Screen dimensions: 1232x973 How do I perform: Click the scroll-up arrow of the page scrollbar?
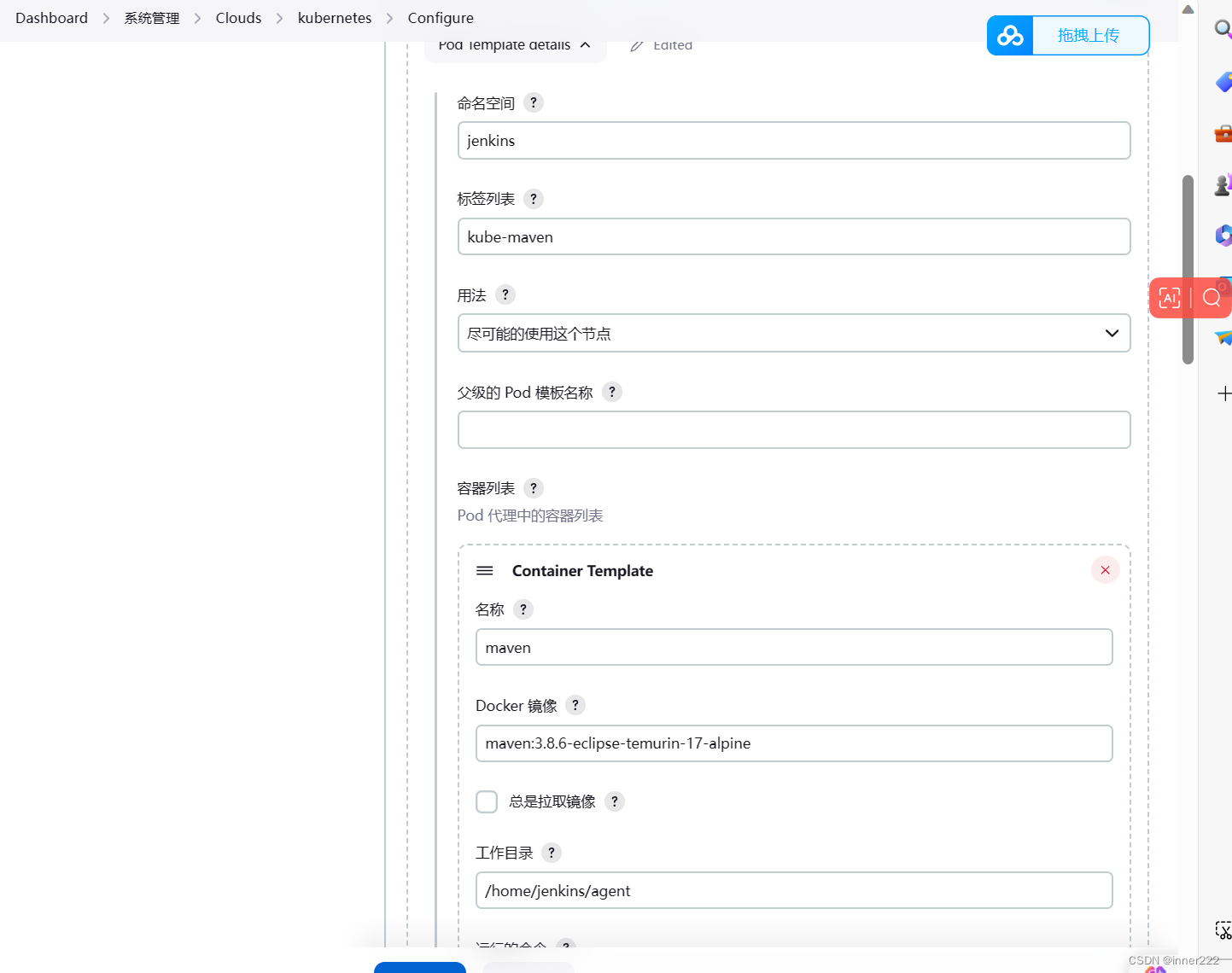click(1188, 9)
